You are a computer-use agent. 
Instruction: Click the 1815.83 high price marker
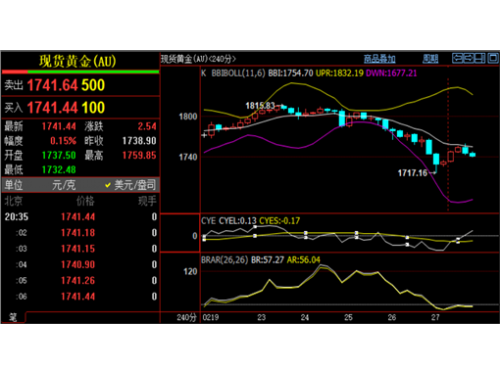click(260, 106)
